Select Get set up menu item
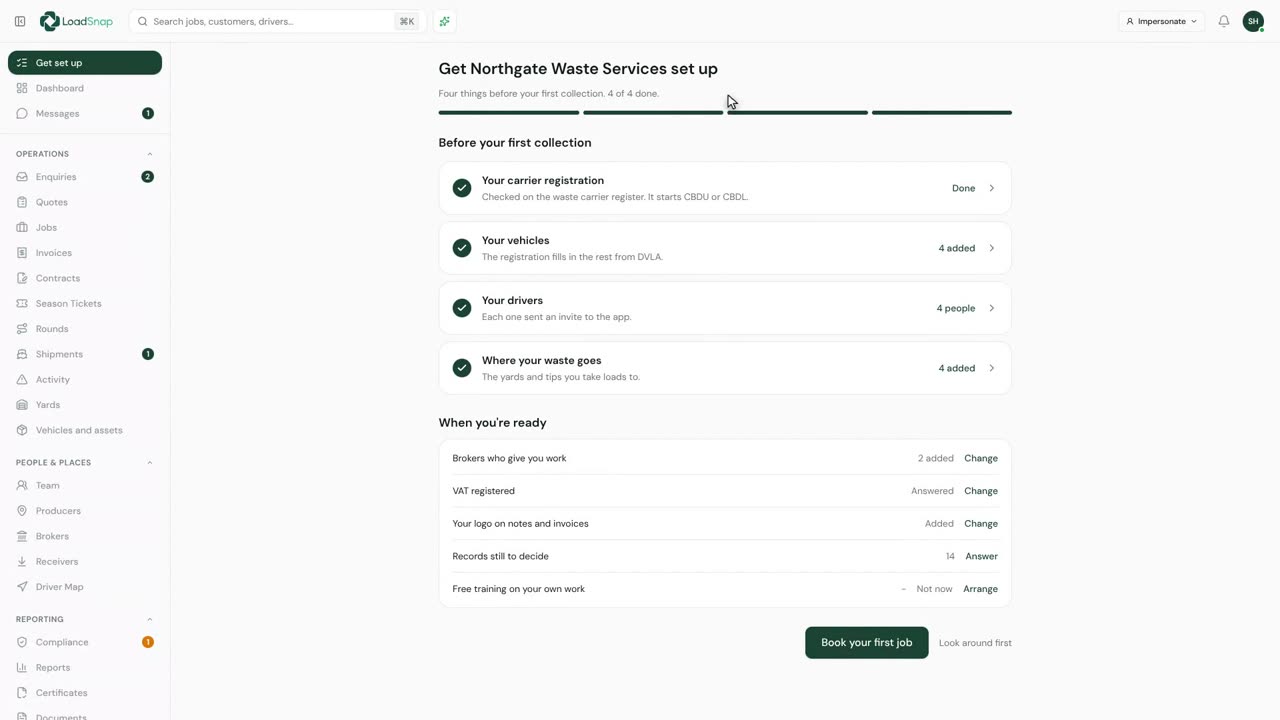This screenshot has width=1280, height=720. pyautogui.click(x=85, y=63)
